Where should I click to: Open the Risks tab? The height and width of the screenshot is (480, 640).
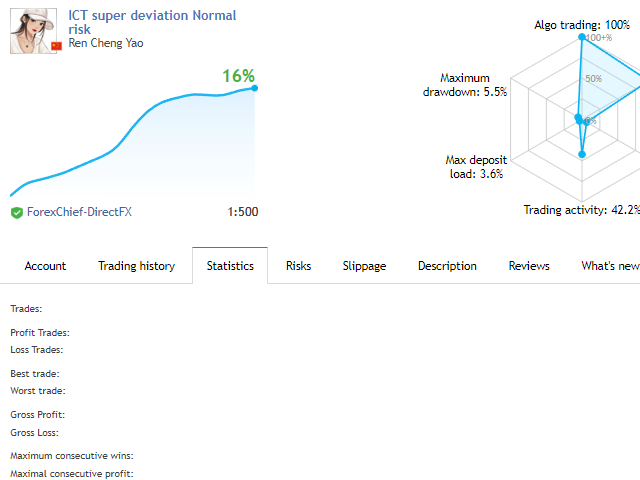point(298,266)
